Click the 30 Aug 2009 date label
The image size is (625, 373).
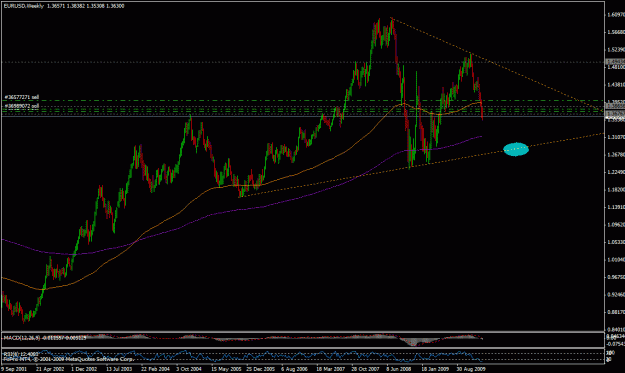point(471,369)
